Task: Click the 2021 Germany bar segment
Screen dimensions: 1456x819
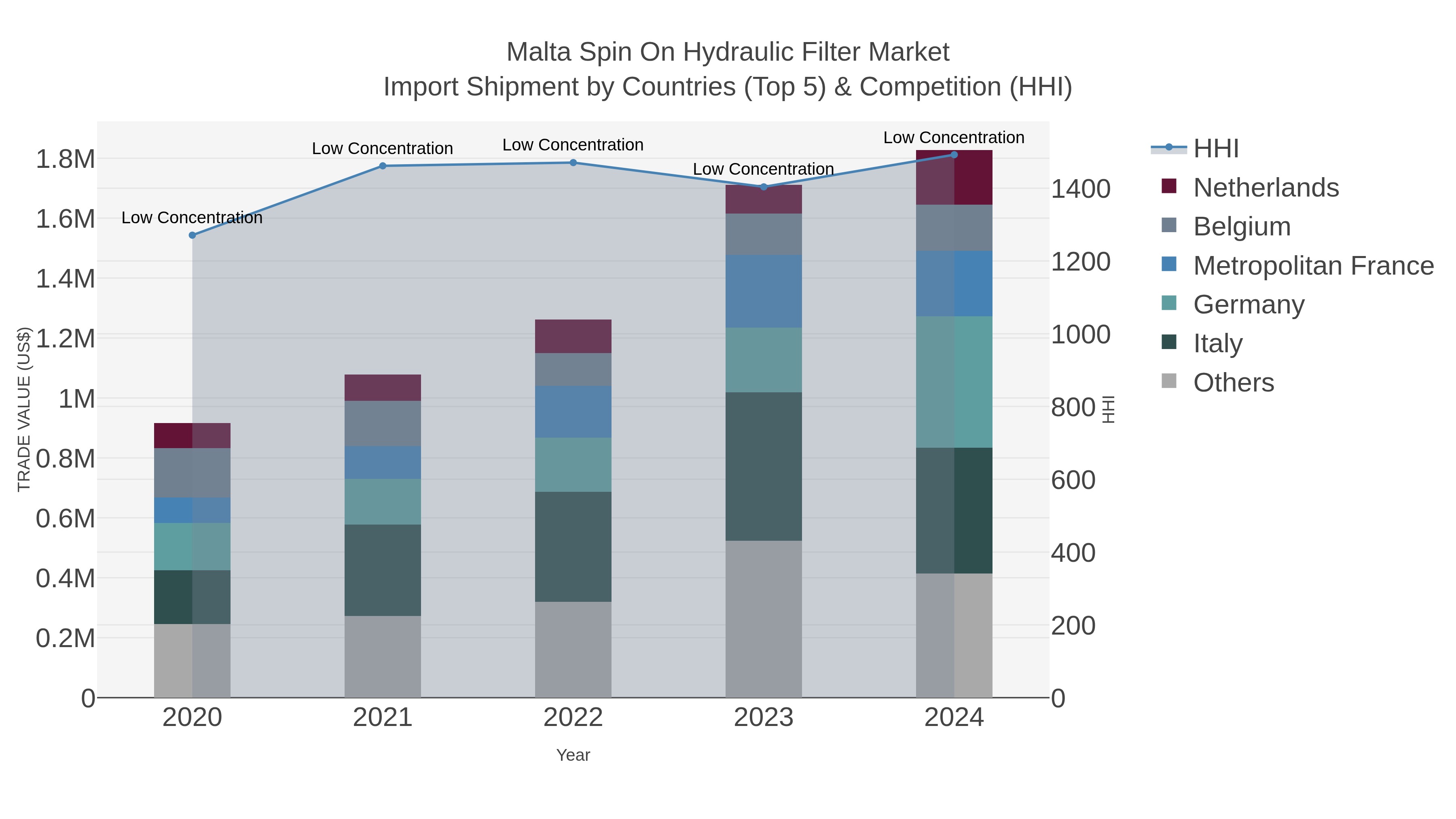Action: click(383, 502)
